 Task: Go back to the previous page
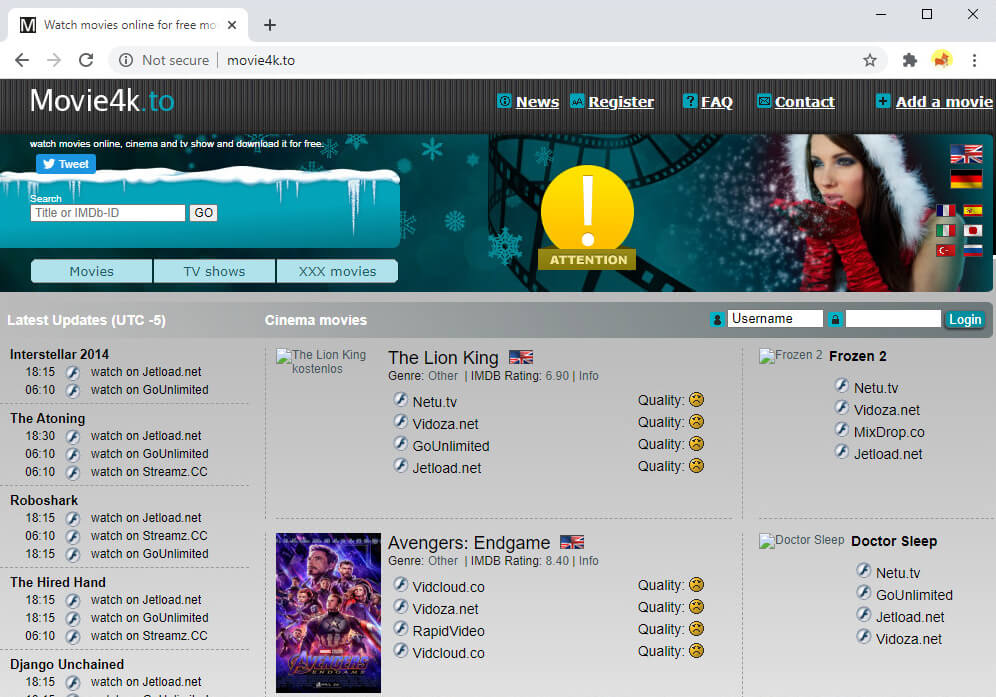click(22, 60)
